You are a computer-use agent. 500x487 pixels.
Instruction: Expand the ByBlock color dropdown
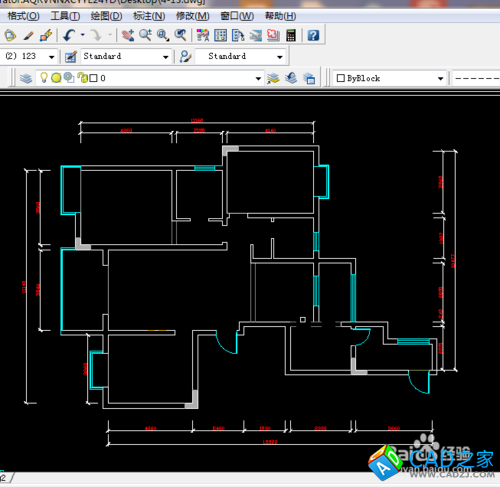coord(440,79)
